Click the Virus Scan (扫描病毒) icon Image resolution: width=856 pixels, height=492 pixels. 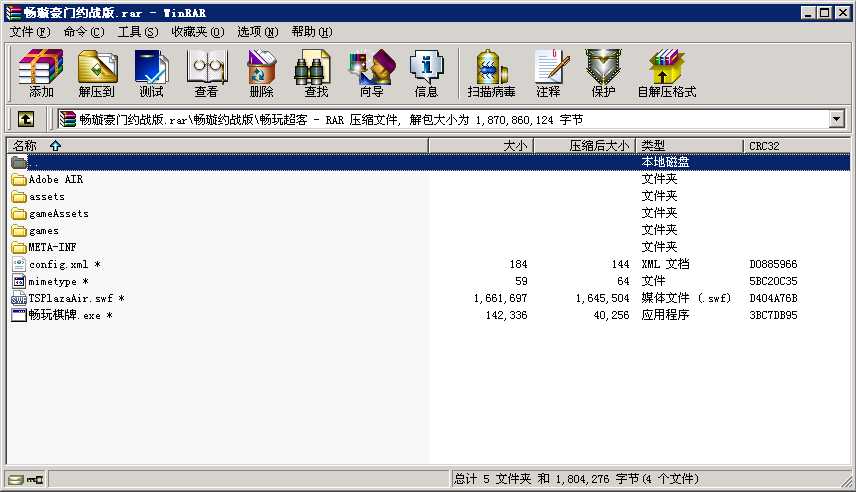(491, 74)
